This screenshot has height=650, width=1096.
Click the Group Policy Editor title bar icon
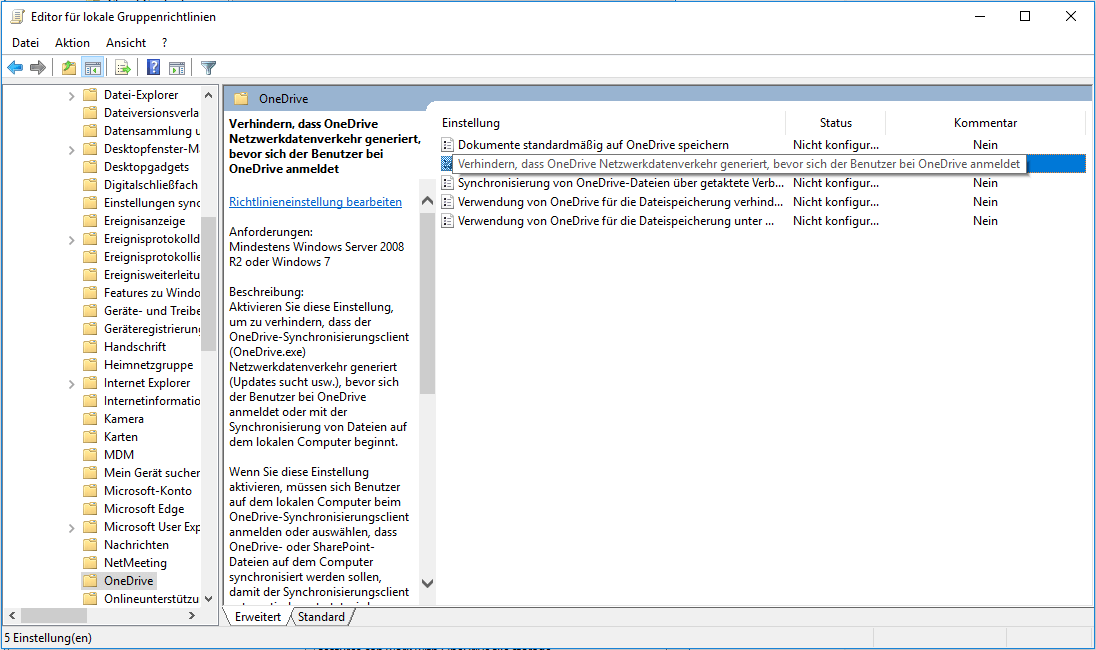pos(17,17)
